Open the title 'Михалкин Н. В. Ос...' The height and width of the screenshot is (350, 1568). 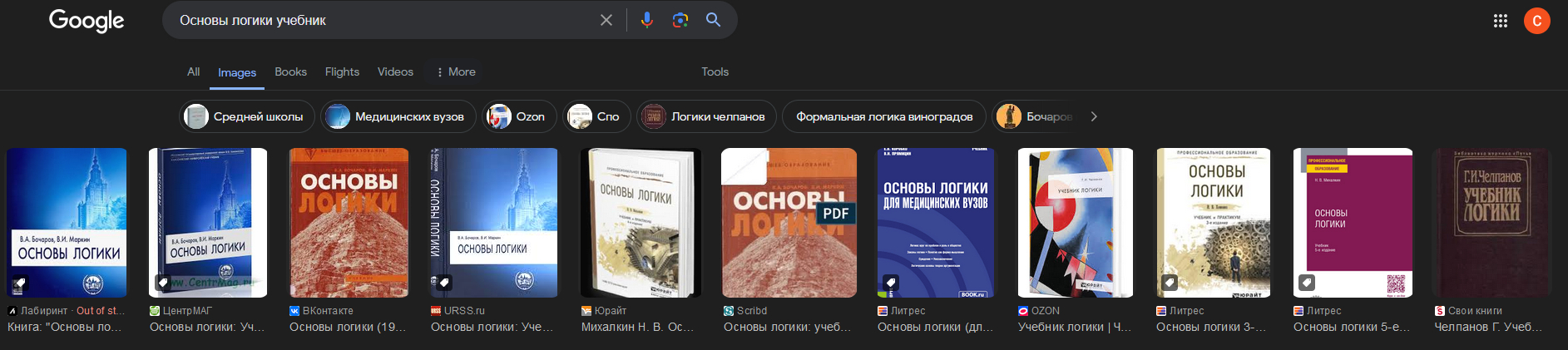click(x=637, y=328)
